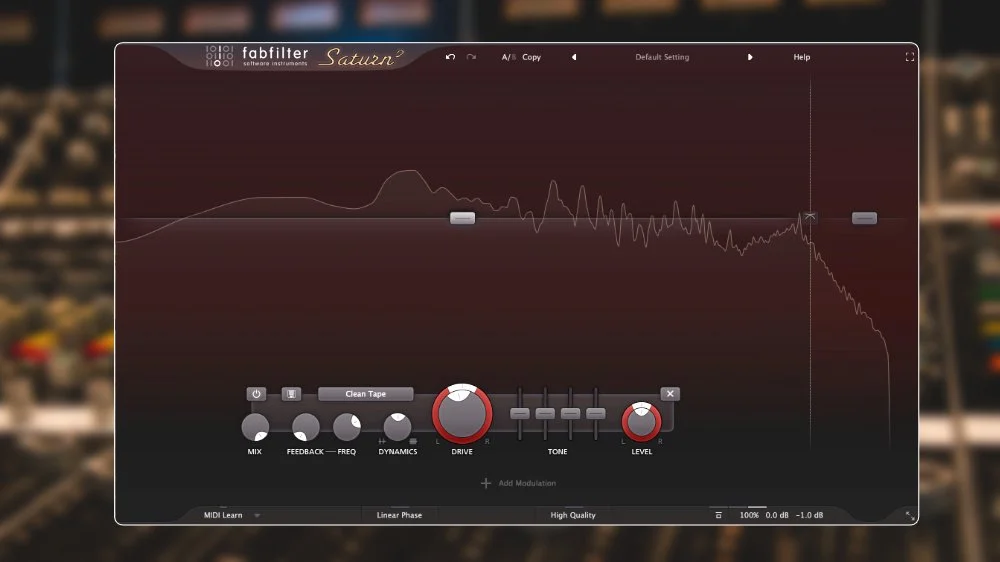Toggle High Quality mode
The image size is (1000, 562).
pos(573,515)
